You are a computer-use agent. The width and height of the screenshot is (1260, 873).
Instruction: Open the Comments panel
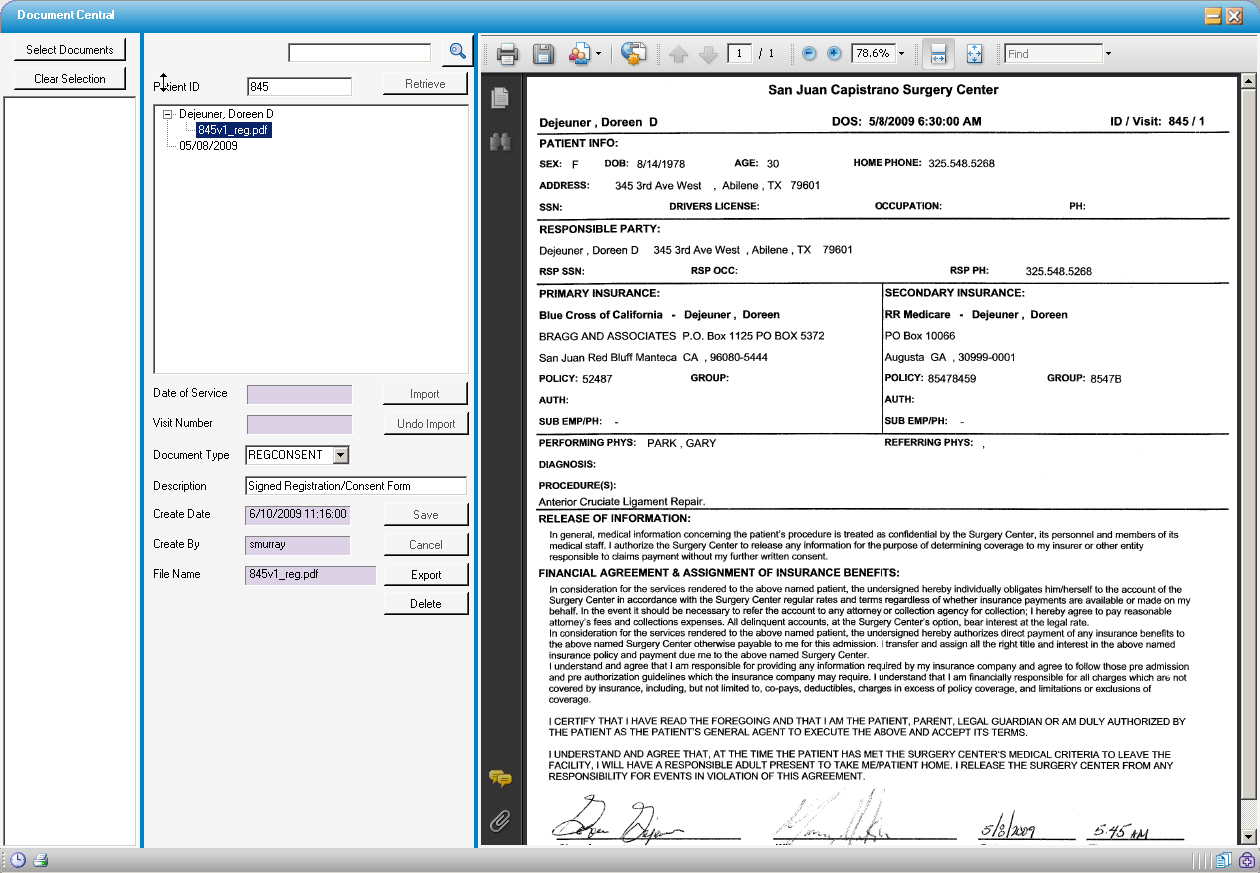[501, 778]
